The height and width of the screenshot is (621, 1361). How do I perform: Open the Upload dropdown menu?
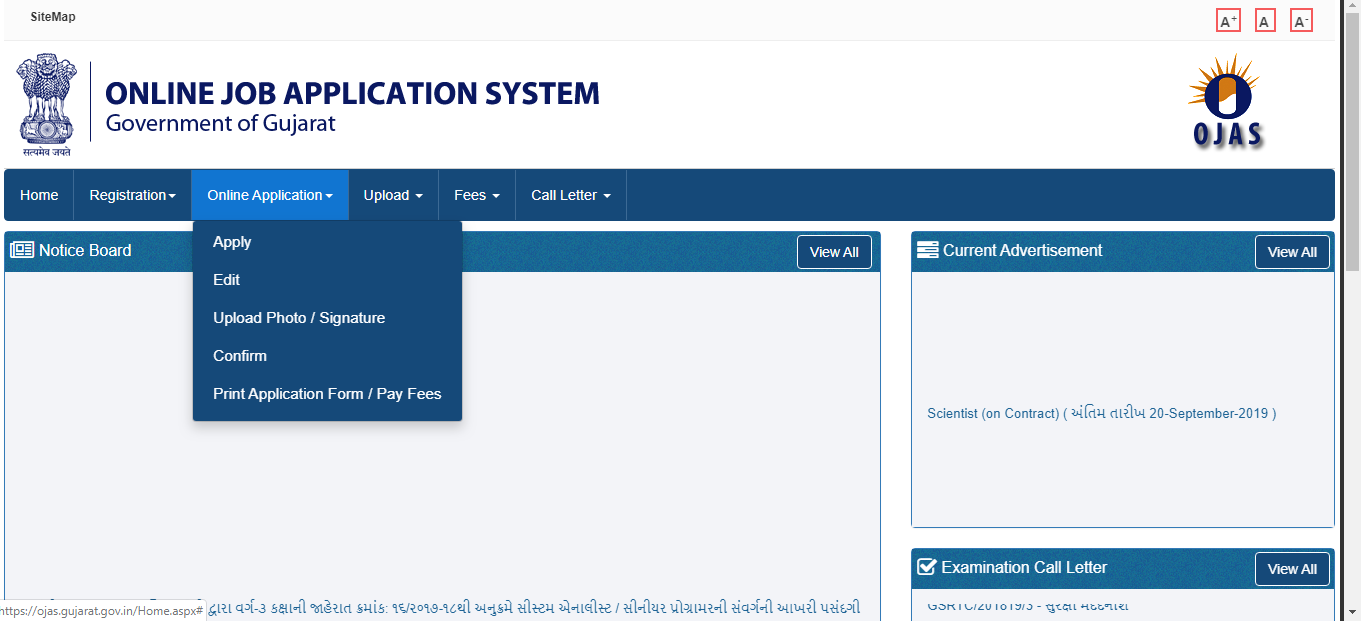coord(392,195)
